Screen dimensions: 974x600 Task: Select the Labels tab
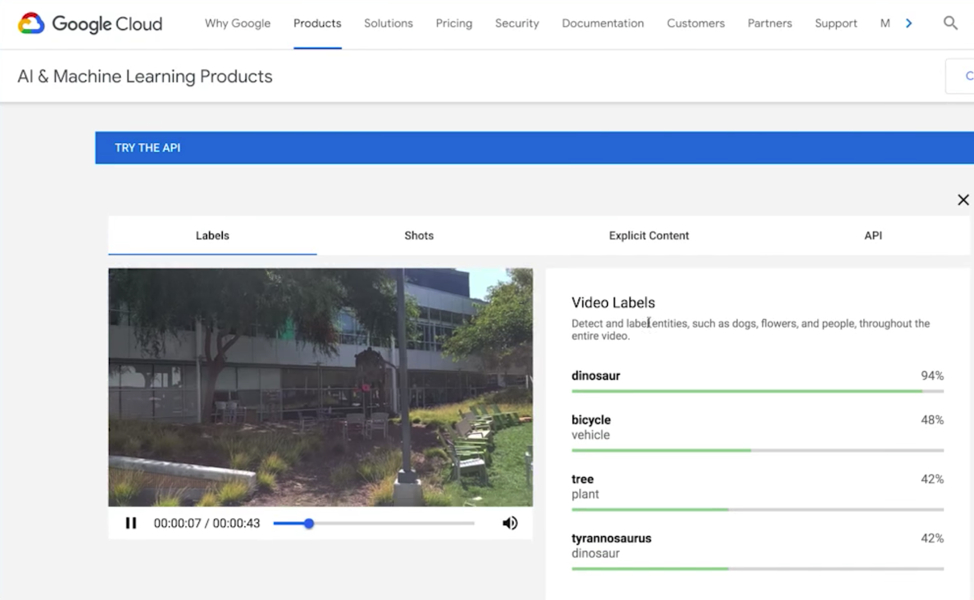[212, 235]
